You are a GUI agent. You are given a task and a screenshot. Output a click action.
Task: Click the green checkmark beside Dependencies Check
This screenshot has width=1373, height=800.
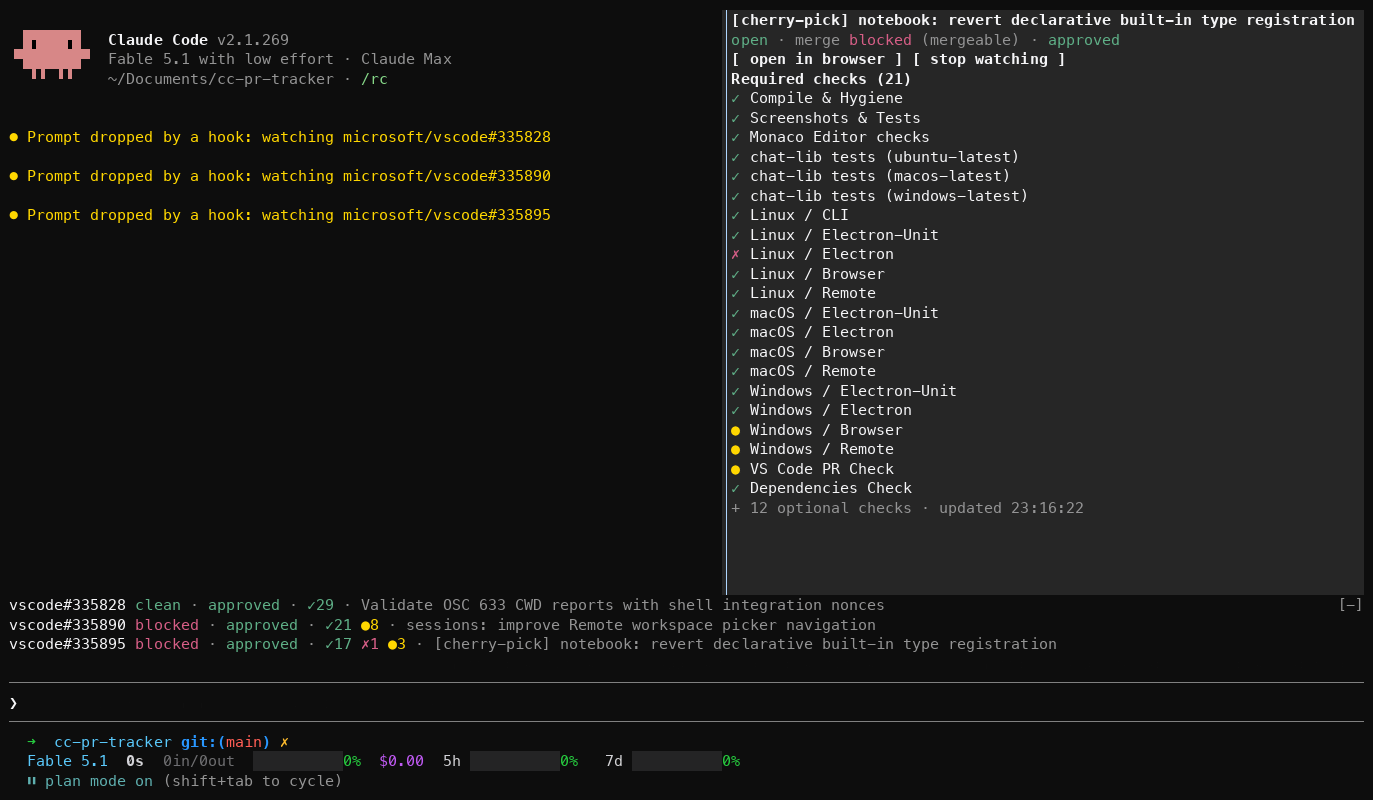click(735, 488)
